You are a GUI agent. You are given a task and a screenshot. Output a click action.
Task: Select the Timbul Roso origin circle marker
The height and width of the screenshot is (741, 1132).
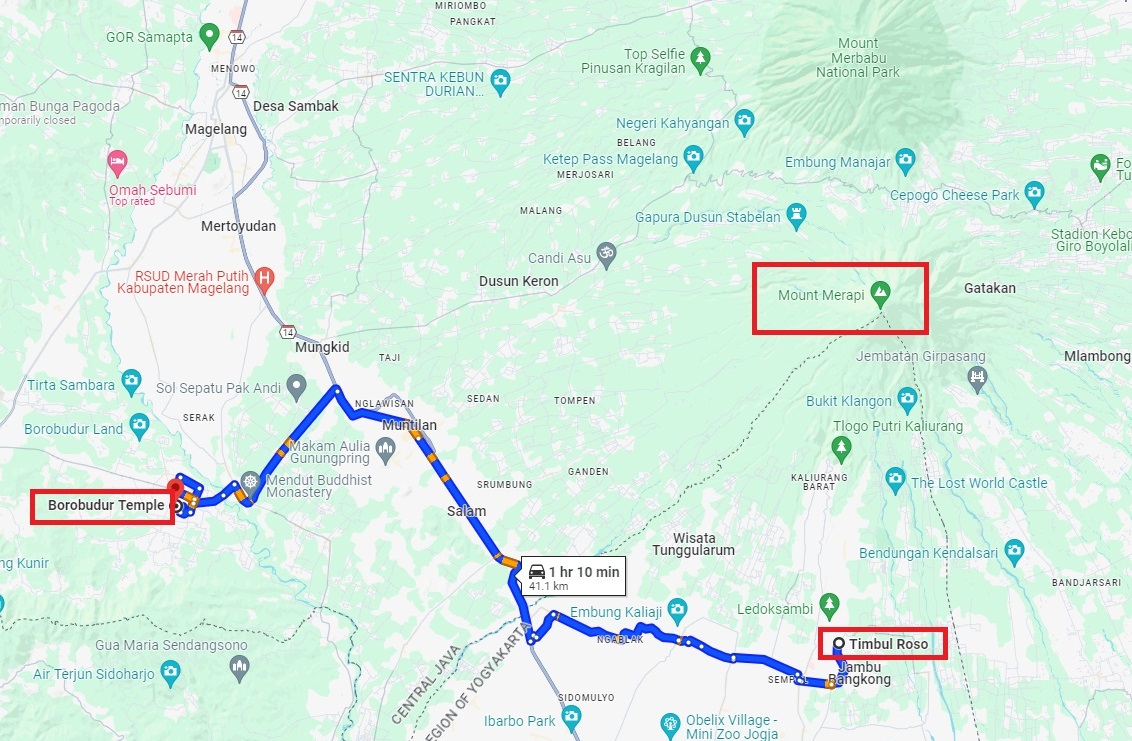click(x=839, y=644)
